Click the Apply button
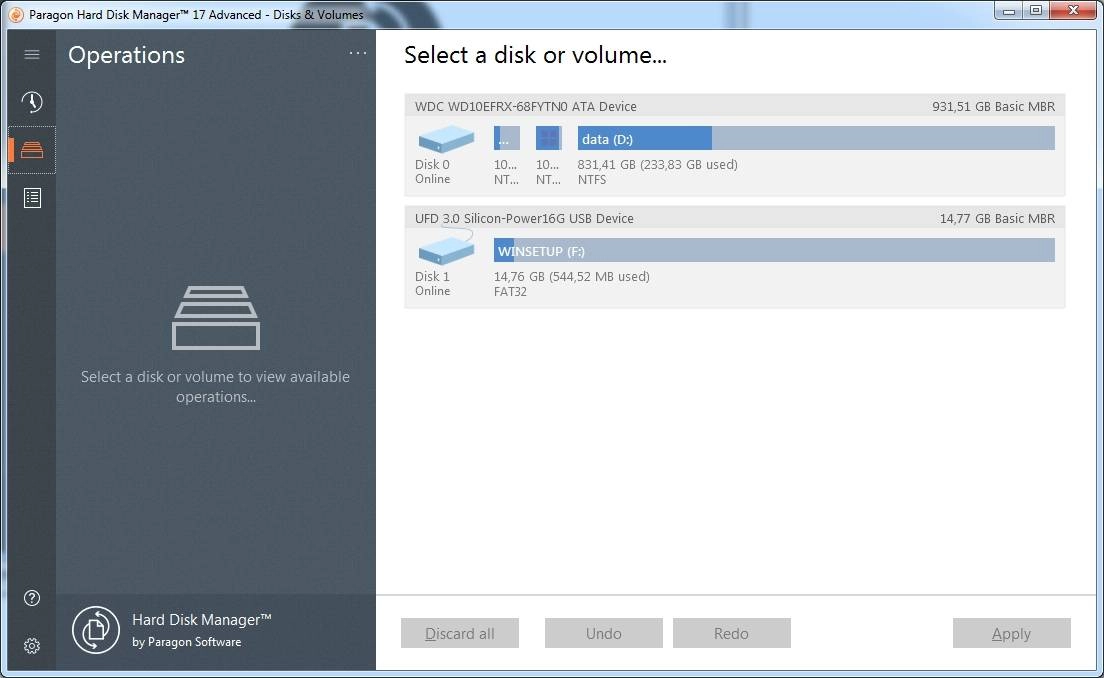Screen dimensions: 1104x678 point(1012,633)
